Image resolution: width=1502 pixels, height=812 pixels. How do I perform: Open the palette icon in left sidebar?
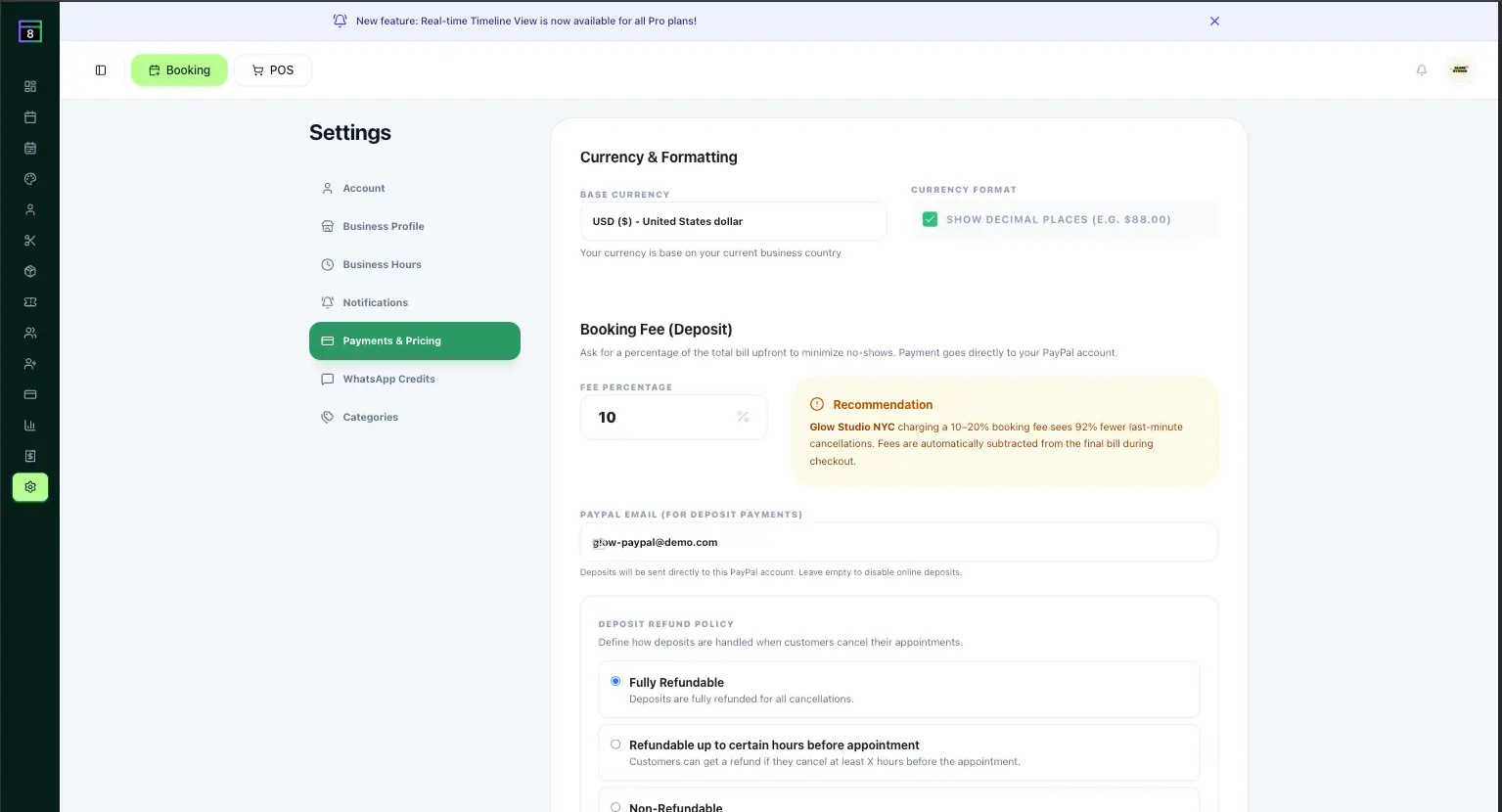pos(30,179)
